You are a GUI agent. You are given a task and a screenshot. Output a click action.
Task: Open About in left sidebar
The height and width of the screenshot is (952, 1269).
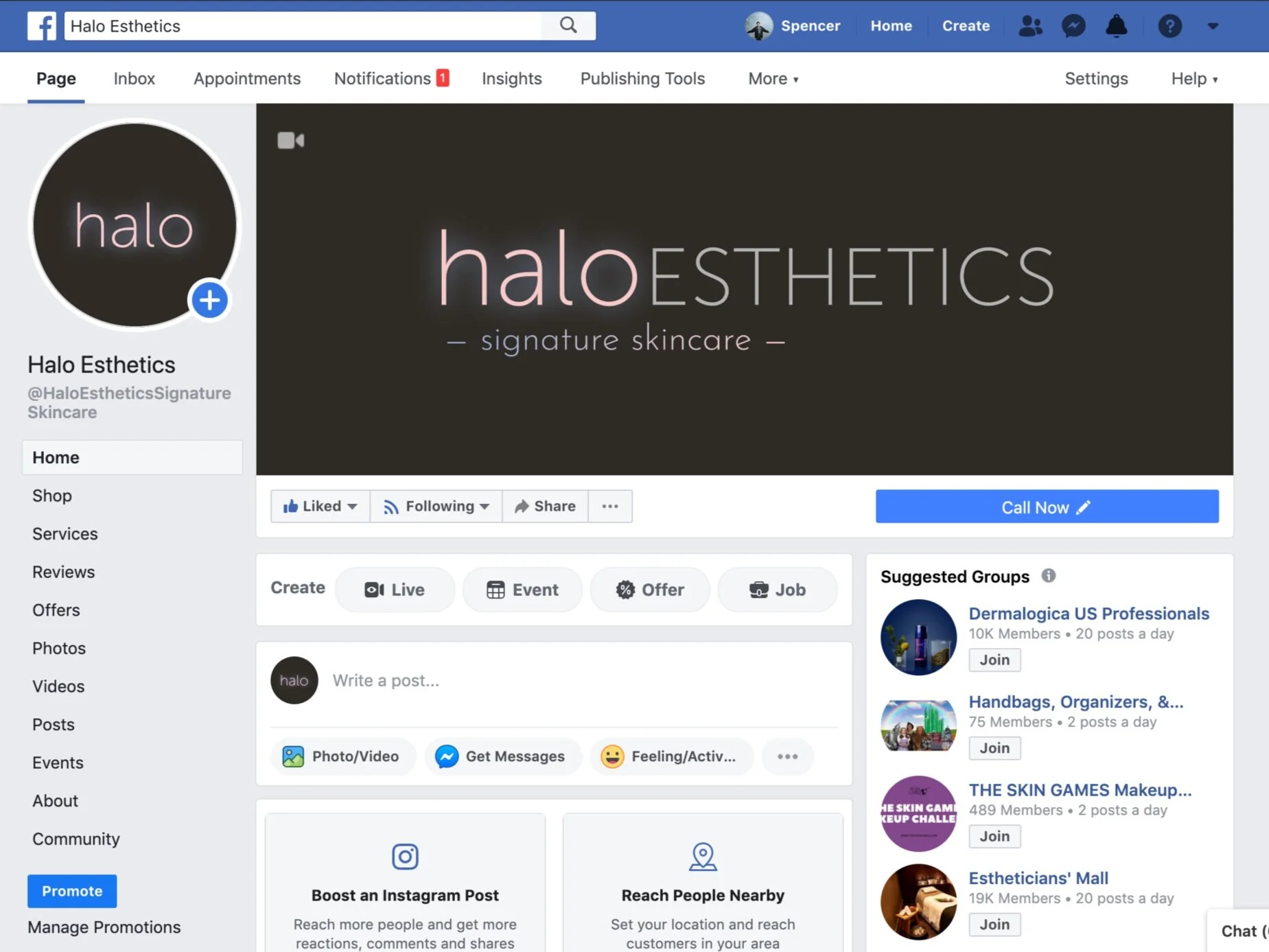(x=56, y=801)
